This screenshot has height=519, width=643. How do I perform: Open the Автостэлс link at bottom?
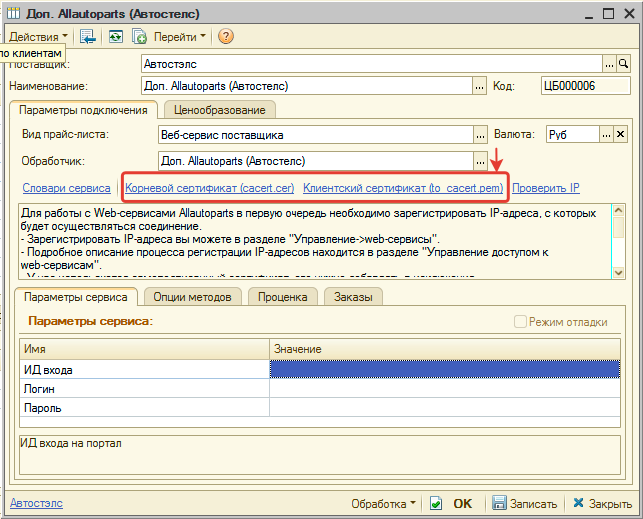36,503
